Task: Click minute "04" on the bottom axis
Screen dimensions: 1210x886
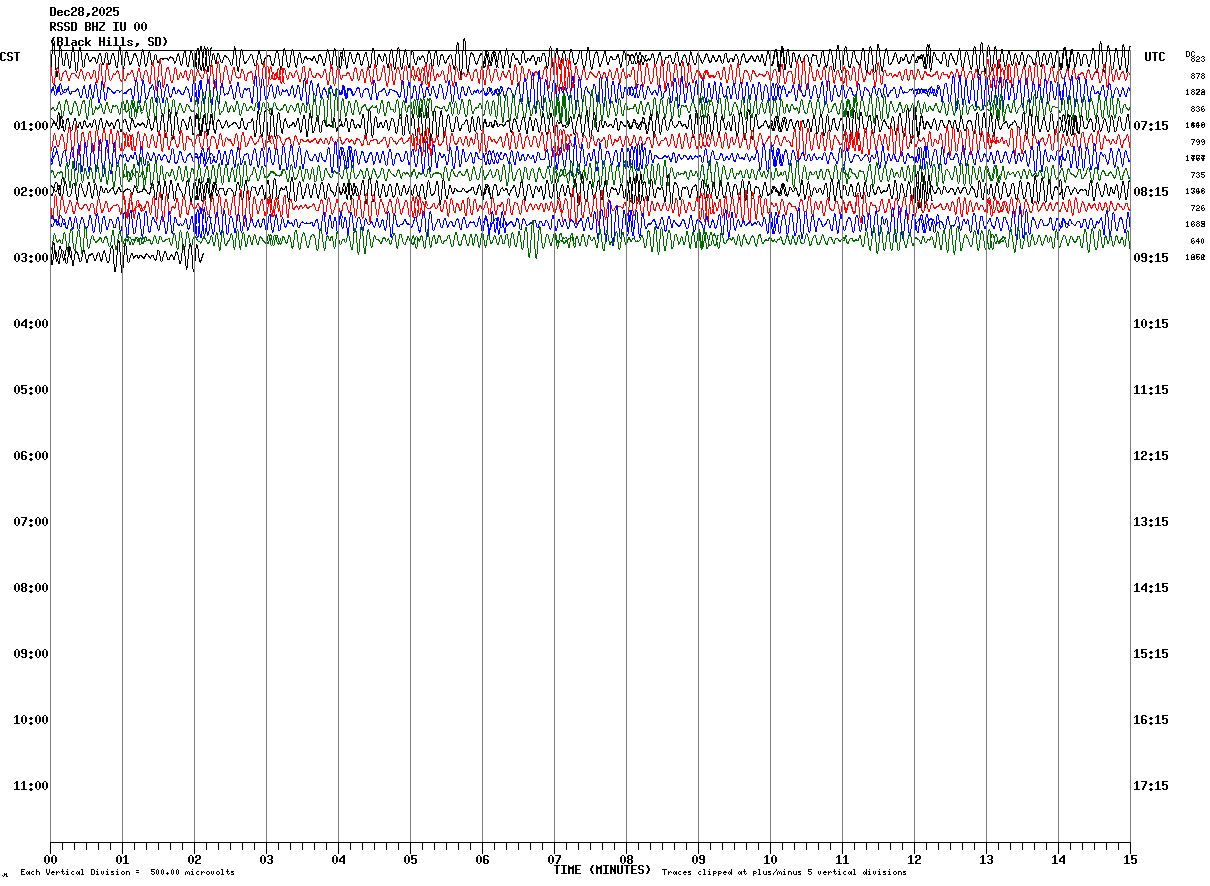Action: click(x=338, y=859)
